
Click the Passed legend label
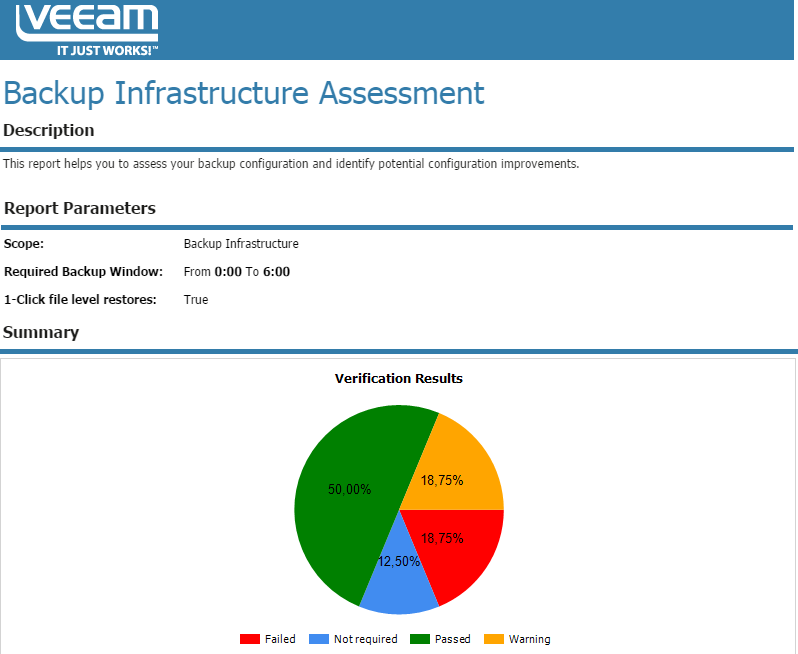pyautogui.click(x=452, y=639)
